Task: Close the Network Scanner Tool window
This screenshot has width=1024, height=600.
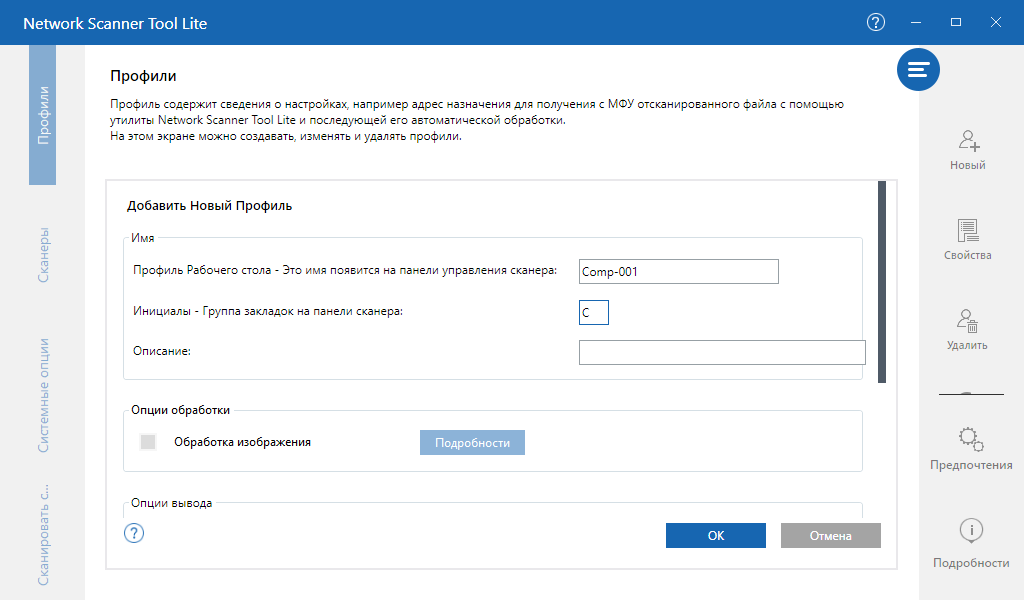Action: pyautogui.click(x=995, y=22)
